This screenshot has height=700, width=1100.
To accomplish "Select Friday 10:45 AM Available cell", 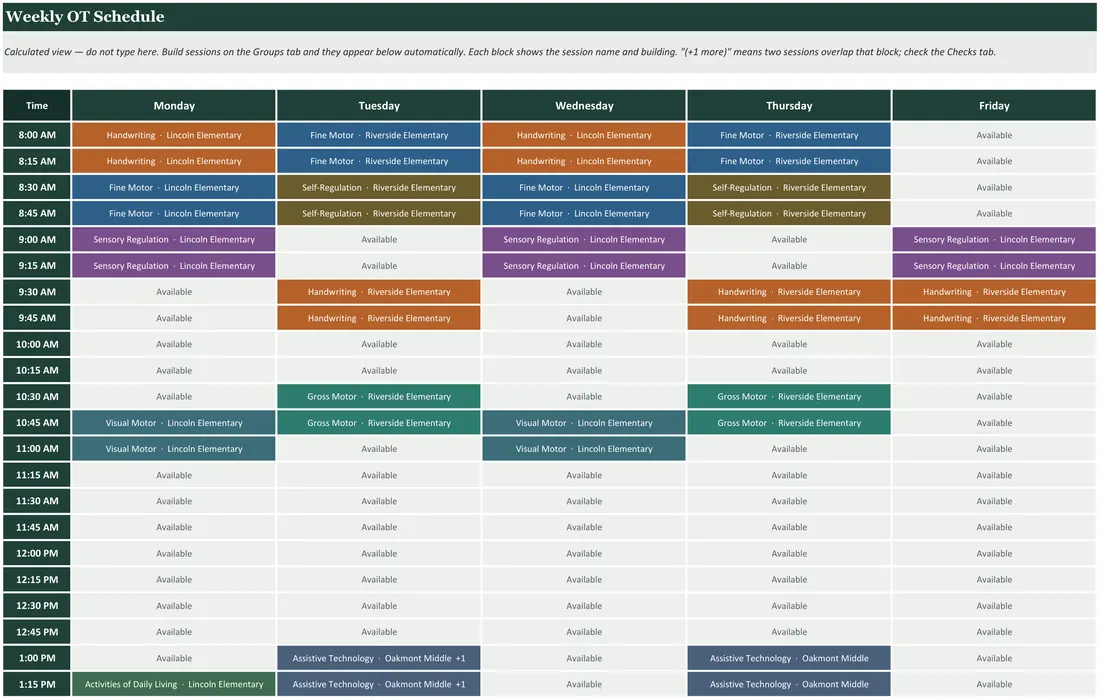I will tap(994, 422).
